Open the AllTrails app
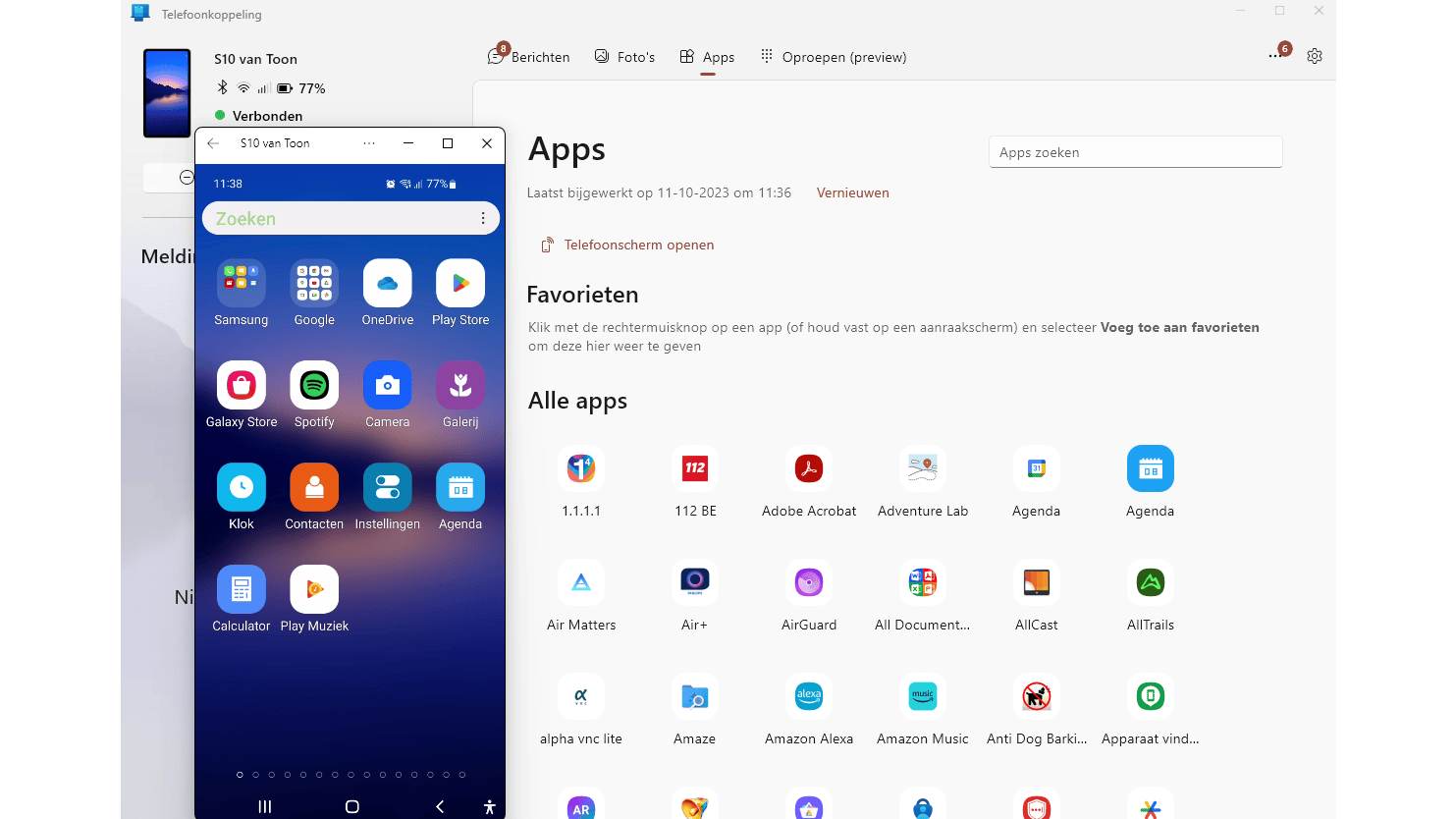 pos(1151,583)
